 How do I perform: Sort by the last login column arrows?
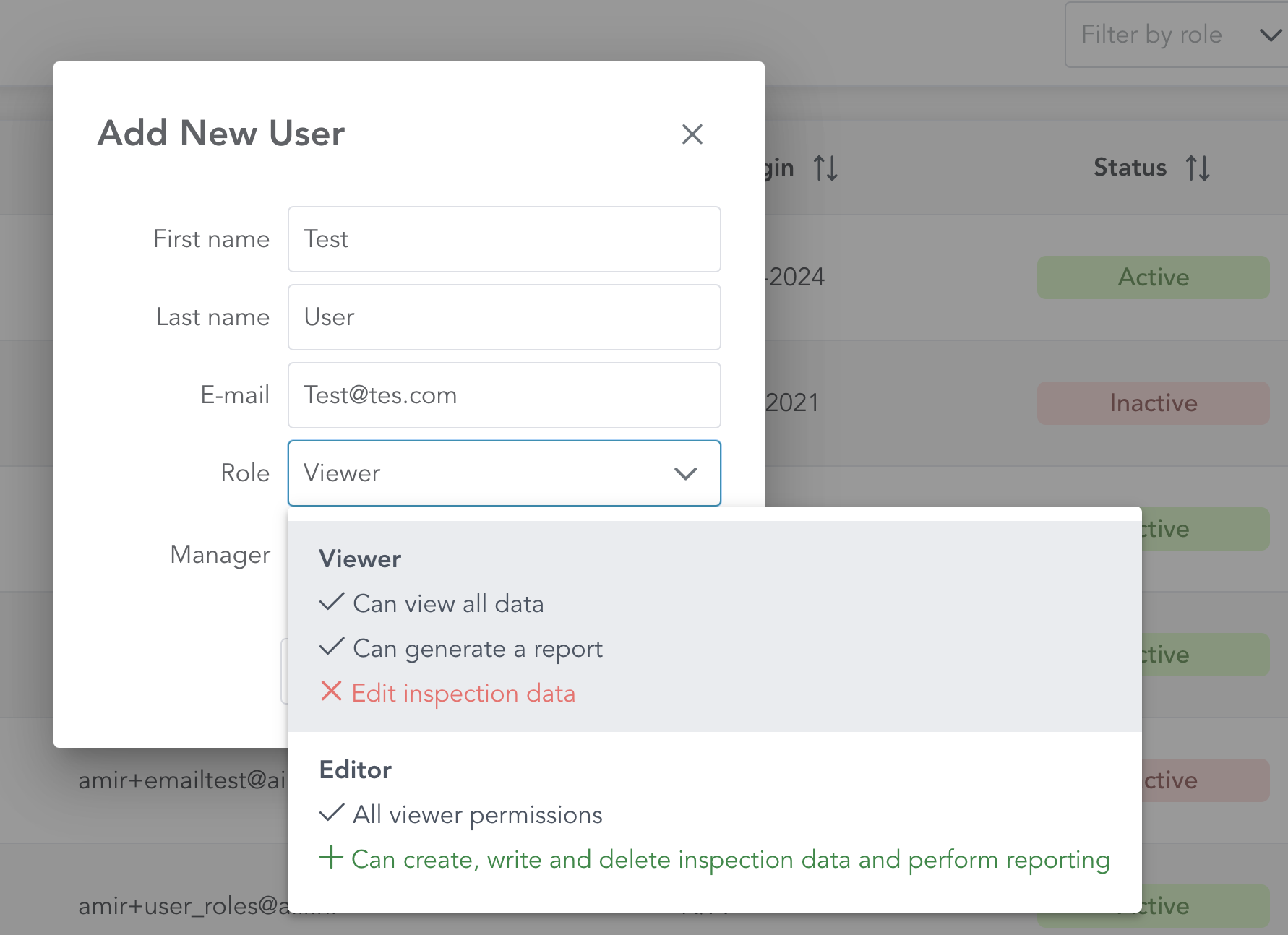tap(825, 168)
